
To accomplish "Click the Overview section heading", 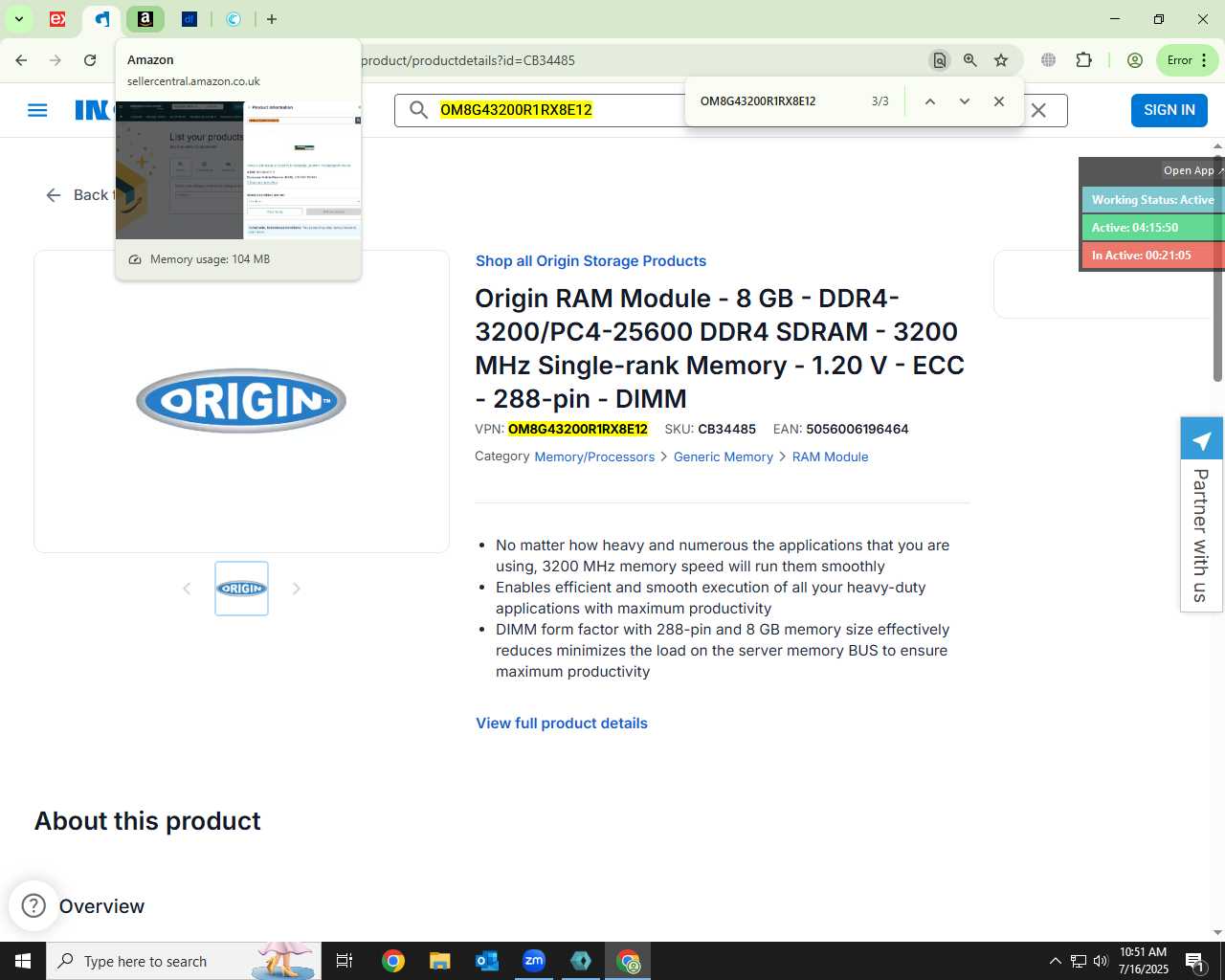I will point(101,906).
